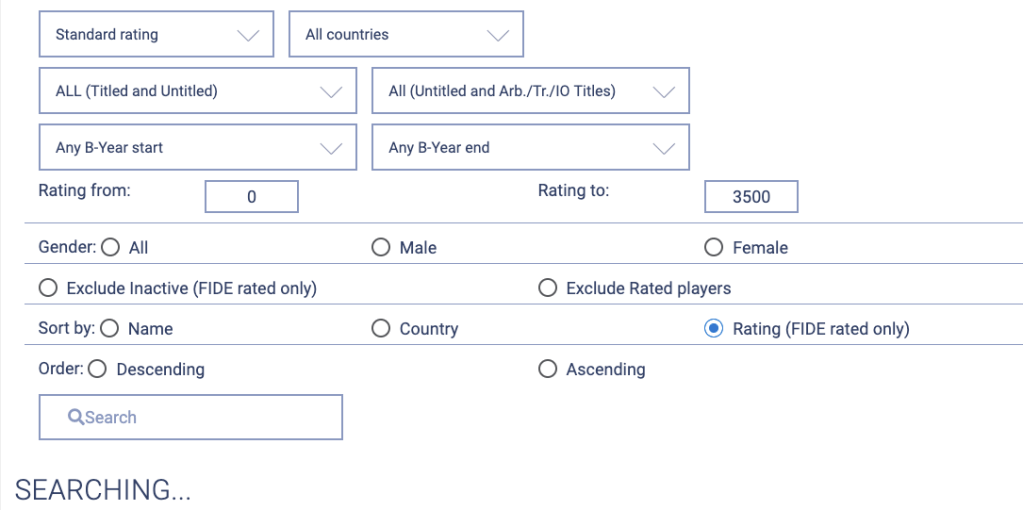Open the Any B-Year start dropdown
Screen dimensions: 1023x510
tap(197, 148)
